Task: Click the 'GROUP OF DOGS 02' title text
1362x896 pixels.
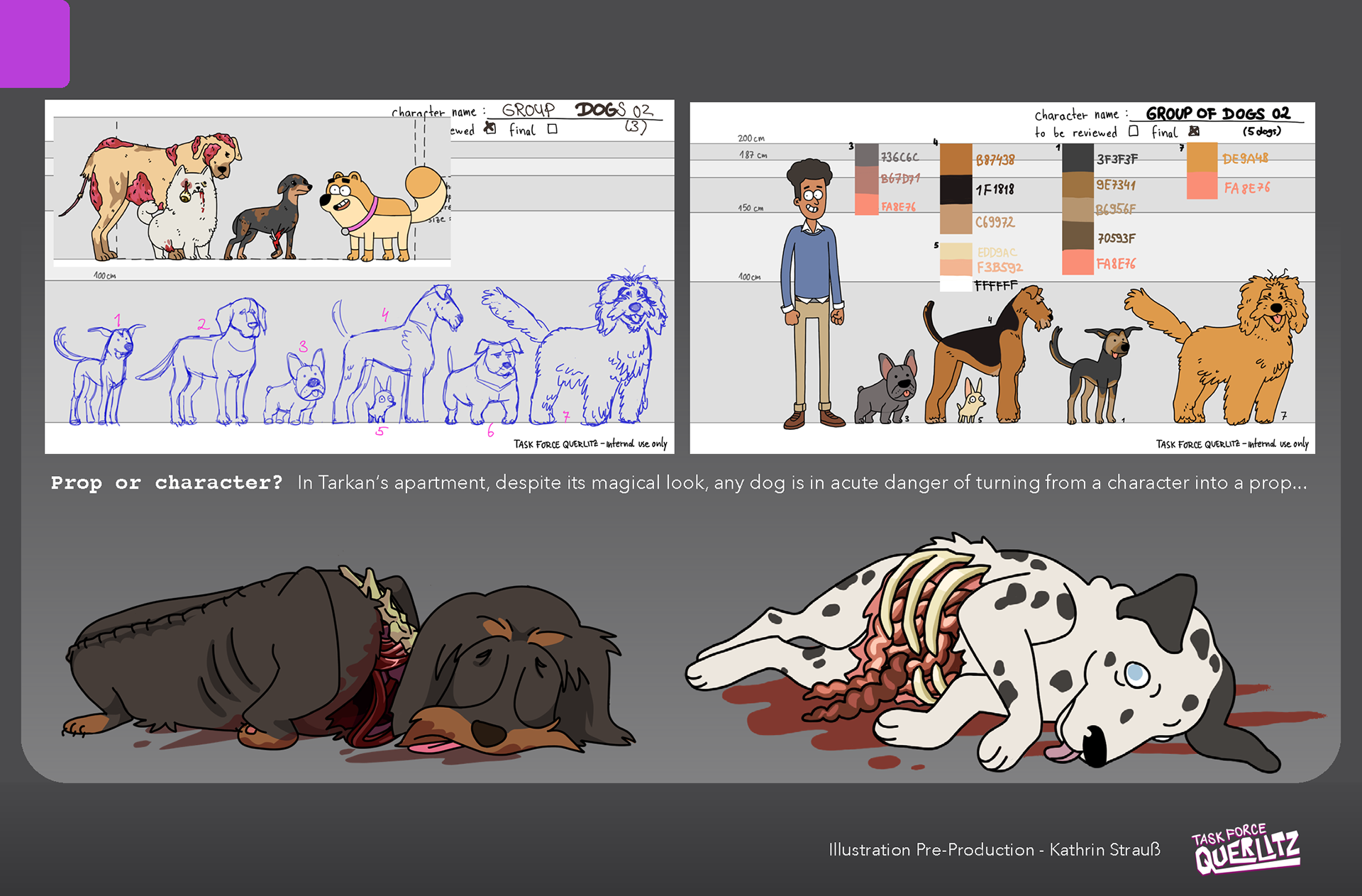Action: [x=1217, y=114]
